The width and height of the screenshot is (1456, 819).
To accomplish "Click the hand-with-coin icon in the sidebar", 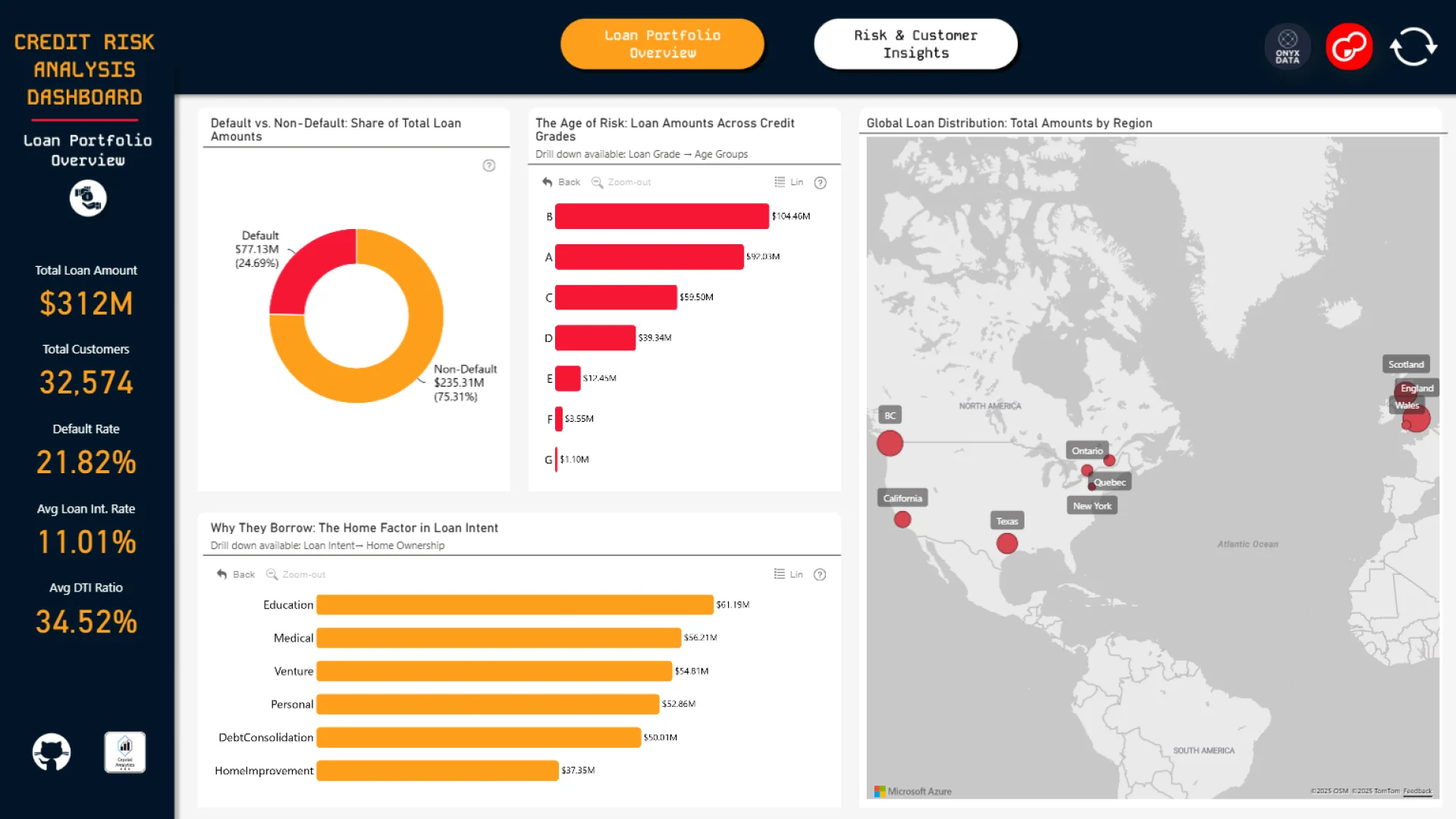I will (88, 198).
